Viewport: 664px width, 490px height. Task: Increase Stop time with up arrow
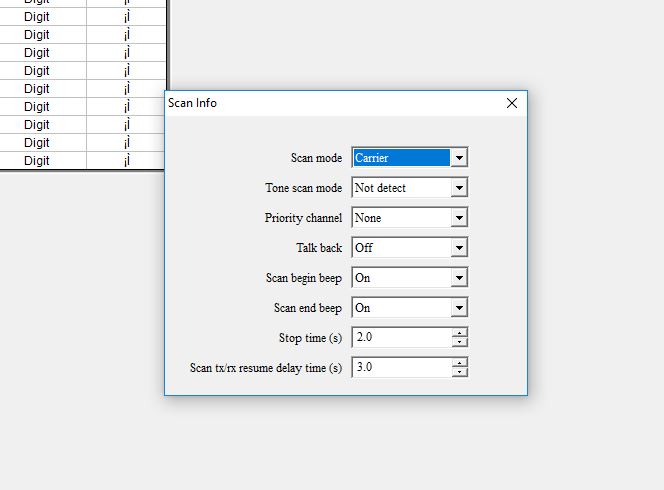point(459,333)
